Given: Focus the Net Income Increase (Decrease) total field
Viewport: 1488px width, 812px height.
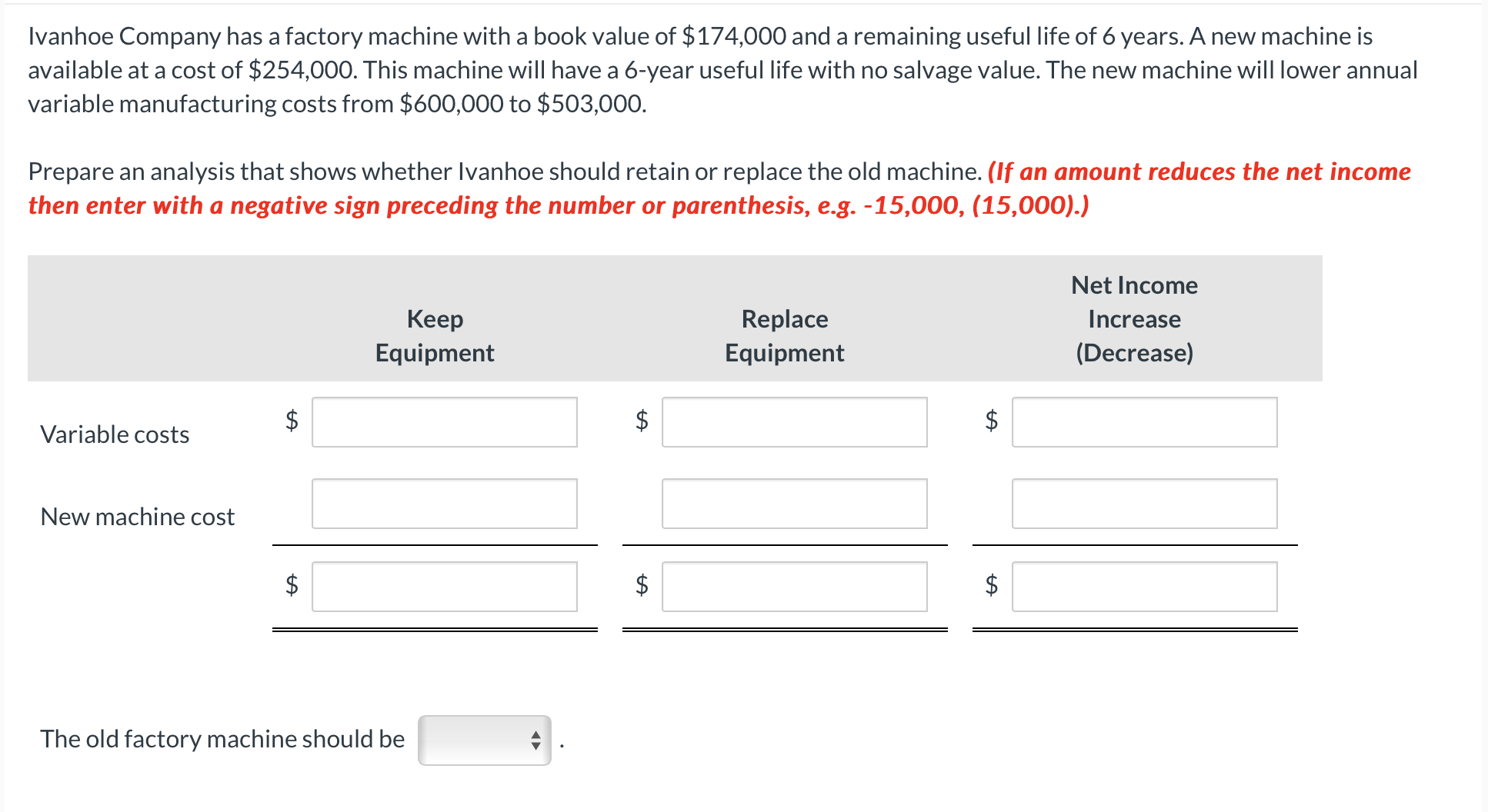Looking at the screenshot, I should point(1145,587).
